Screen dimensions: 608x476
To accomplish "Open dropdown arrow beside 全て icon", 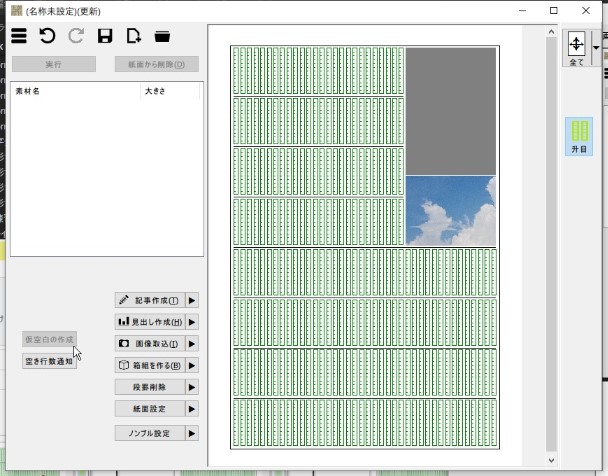I will coord(596,48).
